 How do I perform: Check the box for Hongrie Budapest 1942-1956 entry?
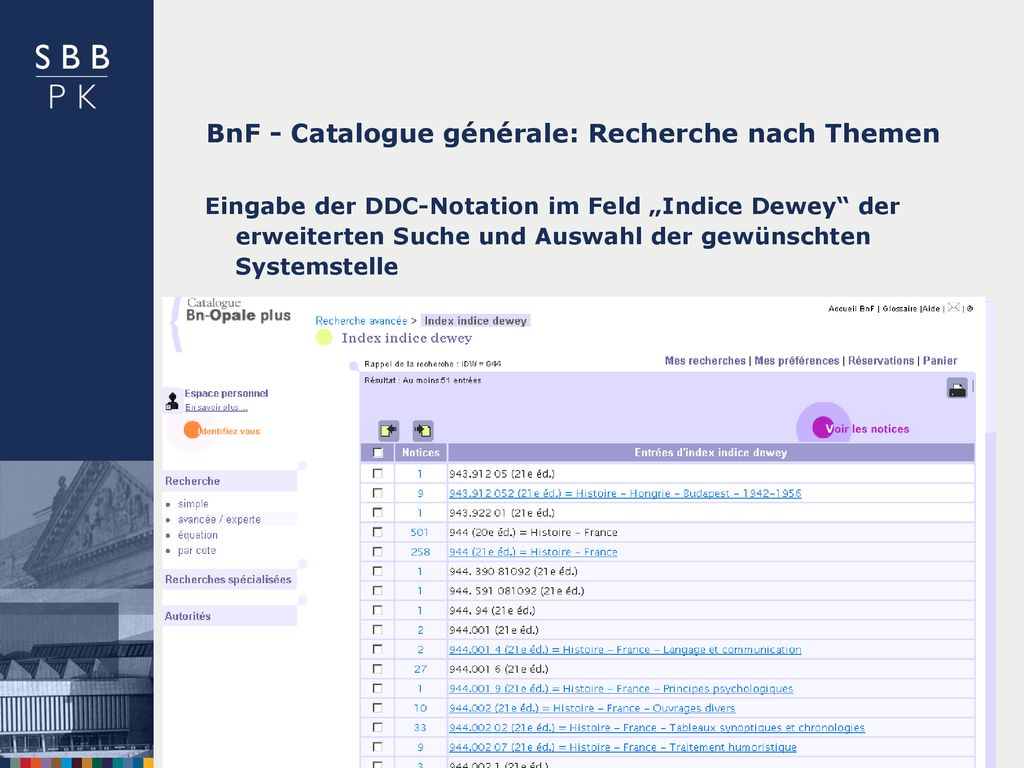(377, 493)
